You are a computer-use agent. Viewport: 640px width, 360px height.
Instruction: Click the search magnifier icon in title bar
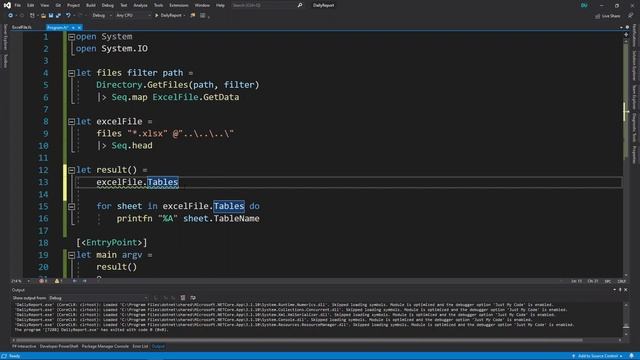point(300,5)
